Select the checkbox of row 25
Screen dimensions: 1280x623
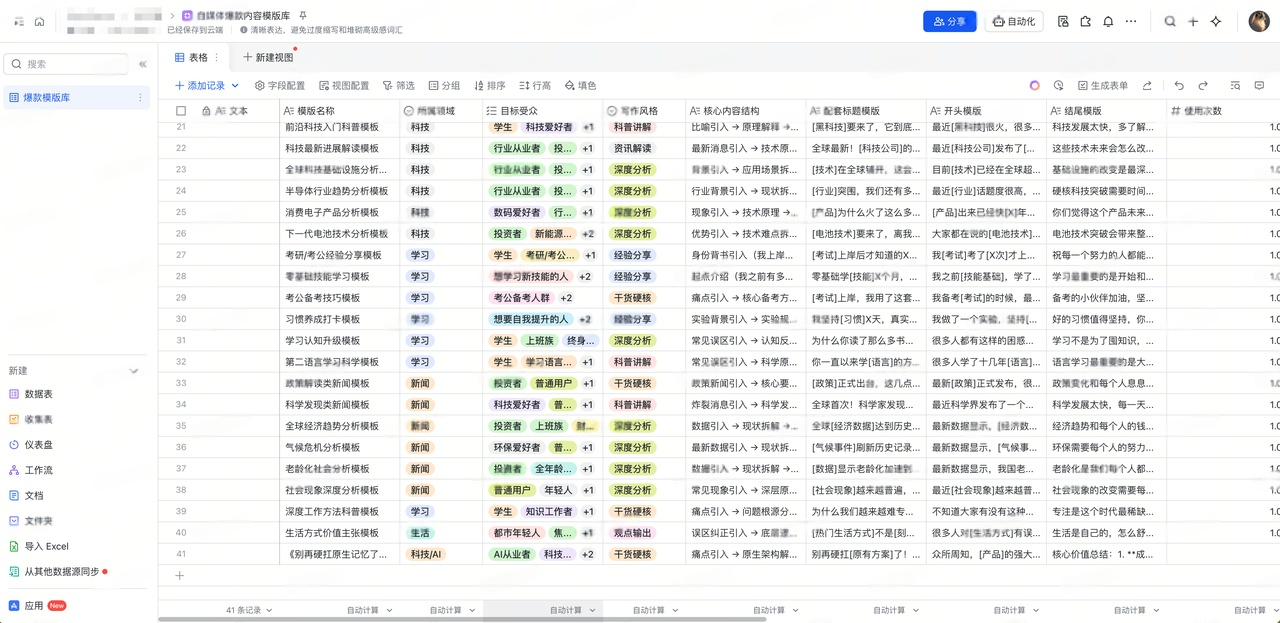181,211
